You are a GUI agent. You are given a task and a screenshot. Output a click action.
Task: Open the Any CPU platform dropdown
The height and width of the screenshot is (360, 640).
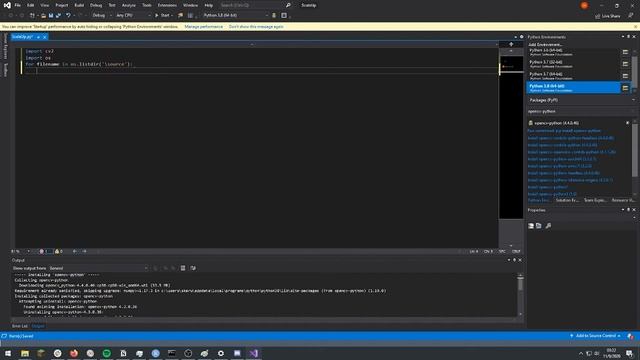(x=133, y=16)
